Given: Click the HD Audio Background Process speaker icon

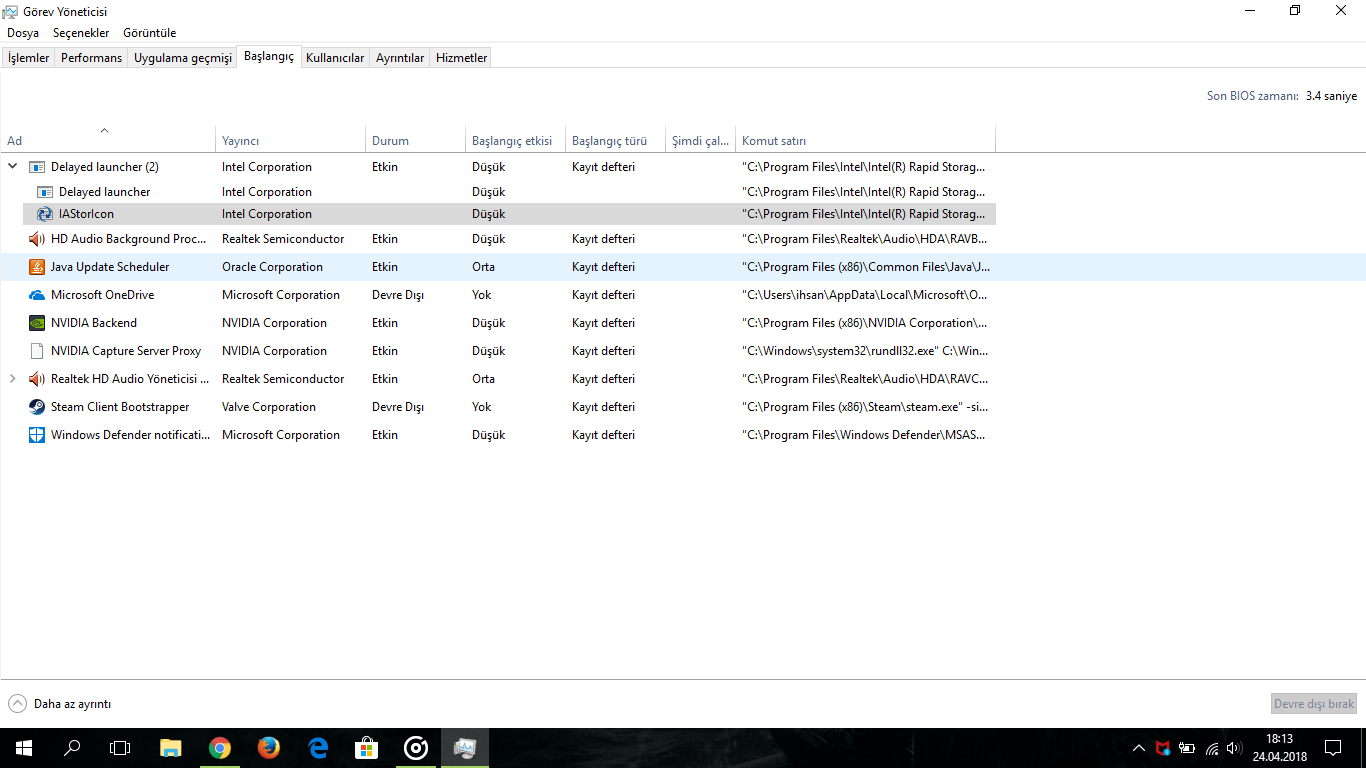Looking at the screenshot, I should coord(37,239).
